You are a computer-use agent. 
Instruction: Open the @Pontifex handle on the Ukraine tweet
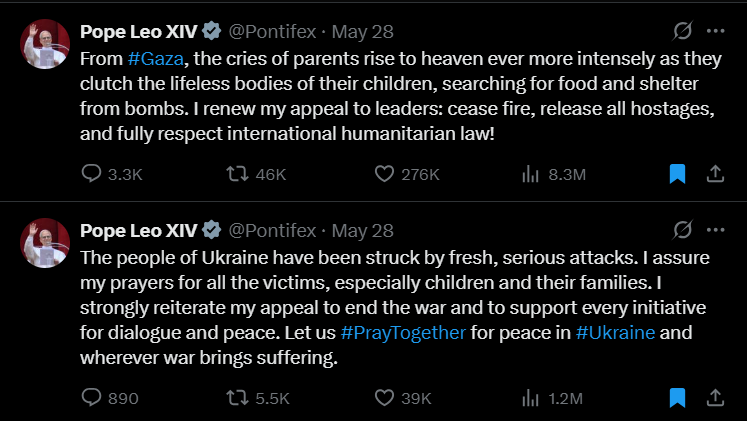272,230
